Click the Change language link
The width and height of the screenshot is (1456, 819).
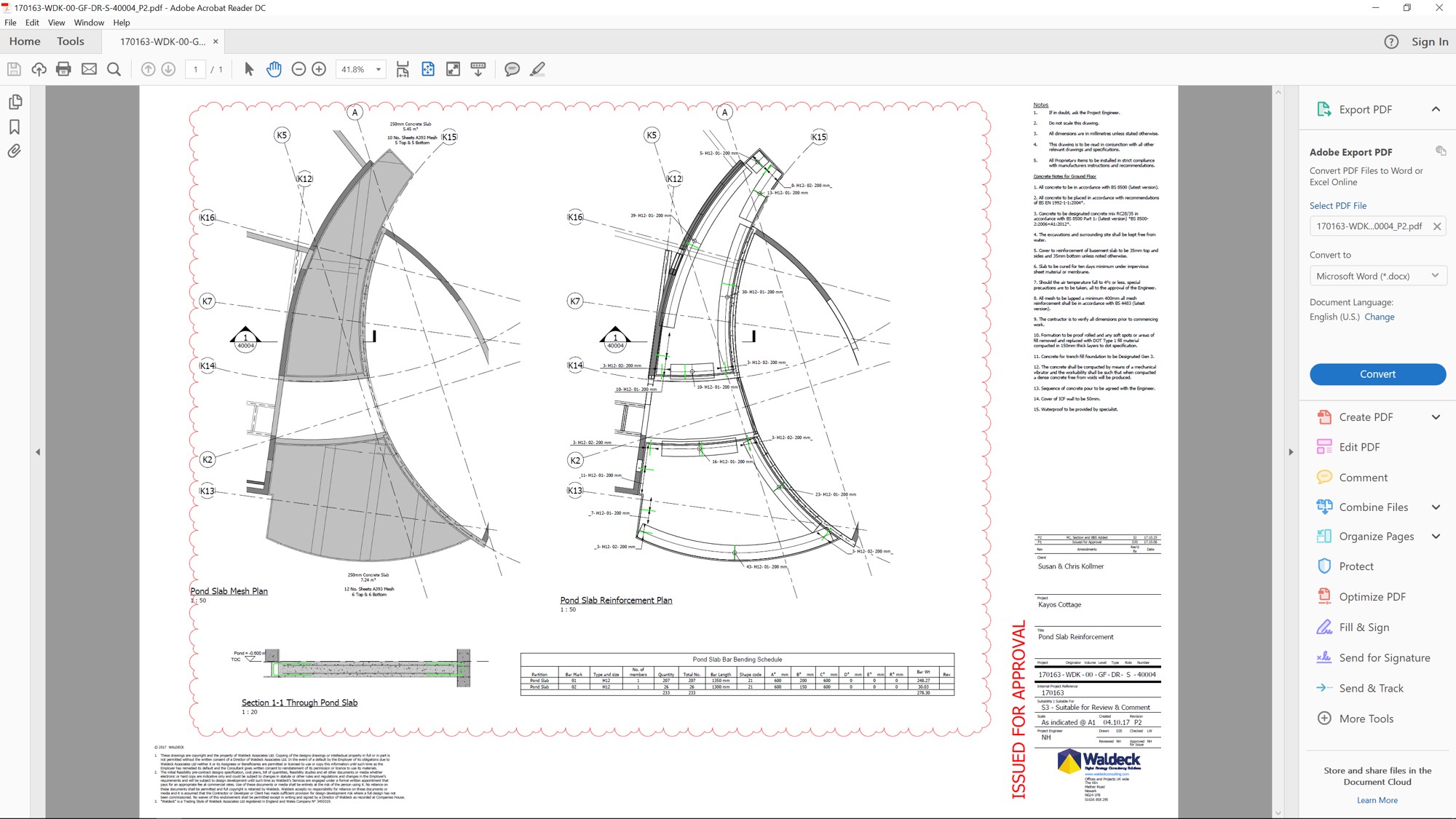pos(1379,317)
